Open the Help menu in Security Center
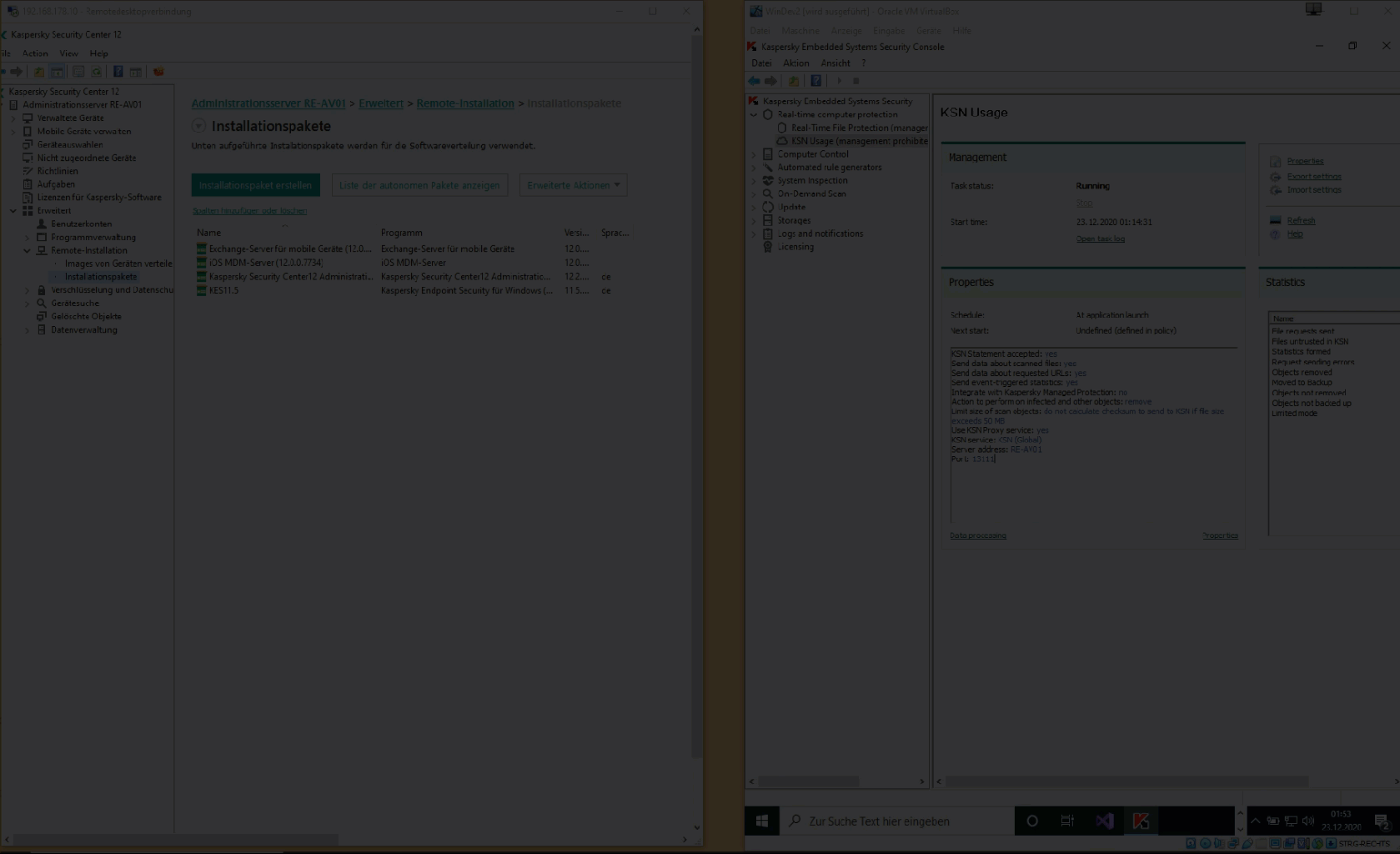The image size is (1400, 854). click(99, 53)
